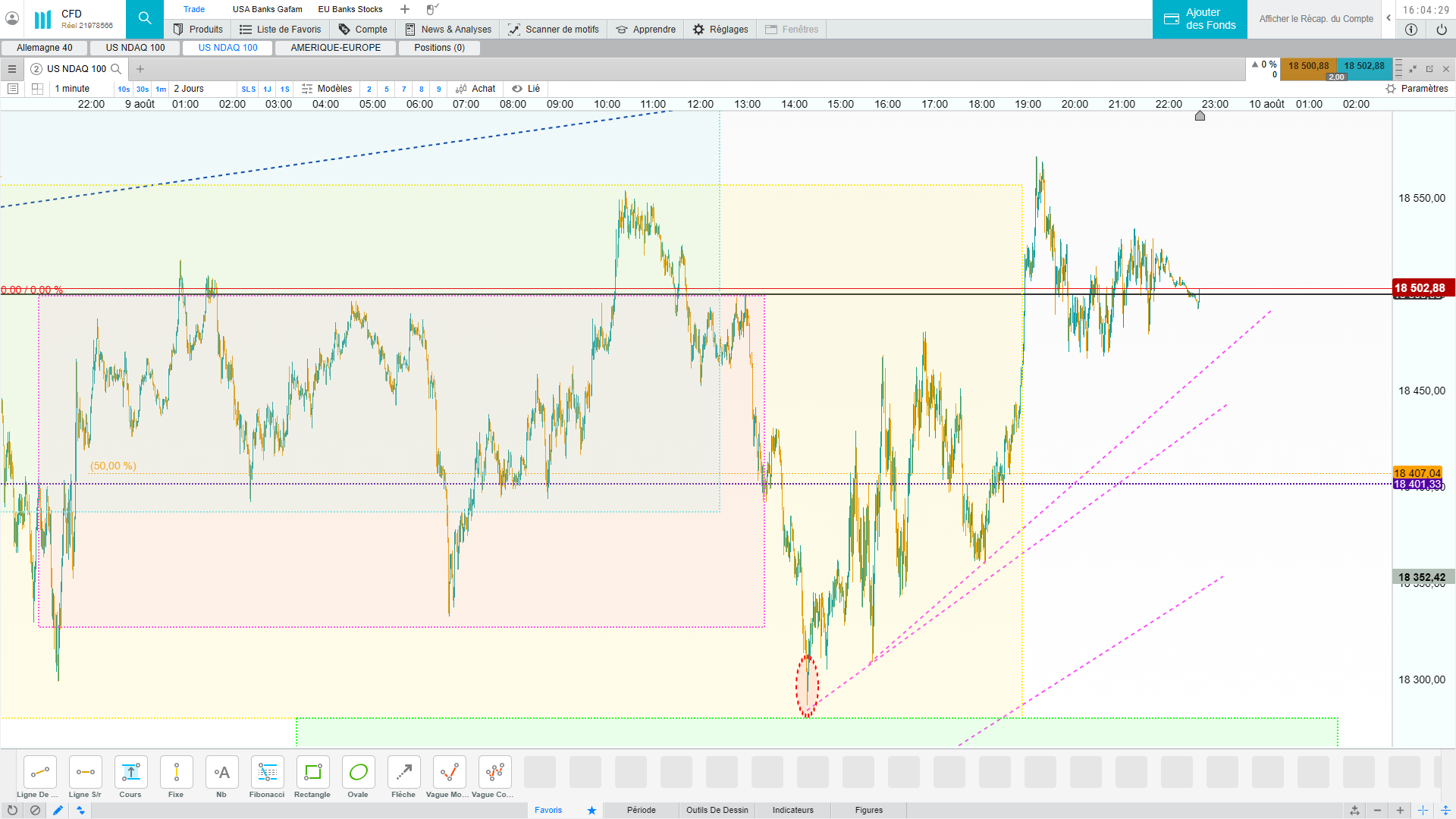Select the Fibonacci drawing tool
The width and height of the screenshot is (1456, 819).
pos(267,773)
